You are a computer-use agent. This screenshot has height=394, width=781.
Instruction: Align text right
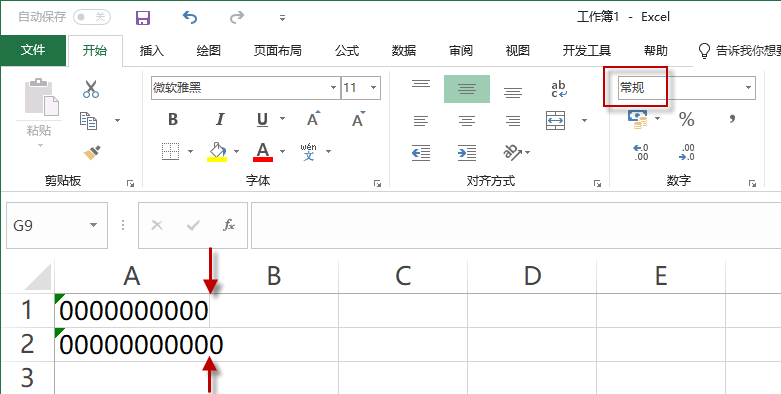[513, 121]
